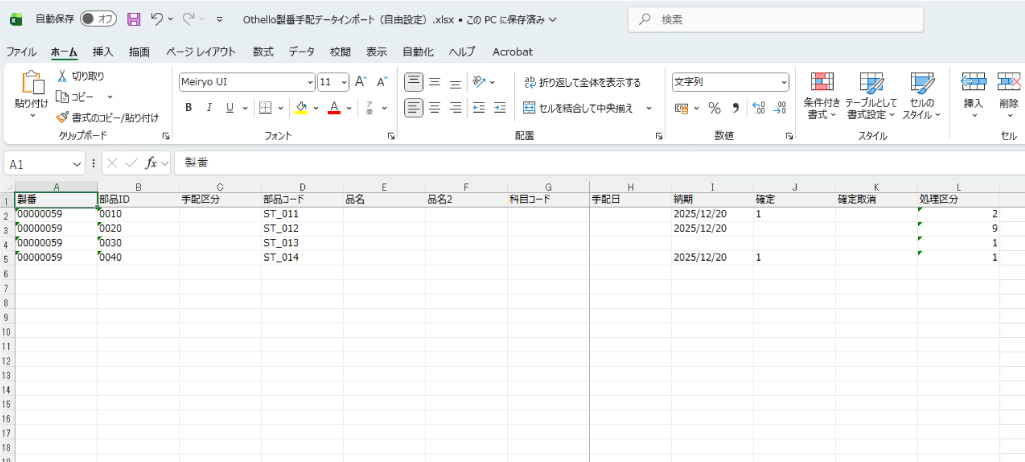This screenshot has height=462, width=1025.
Task: Click cell D2 containing ST_011
Action: pyautogui.click(x=302, y=214)
